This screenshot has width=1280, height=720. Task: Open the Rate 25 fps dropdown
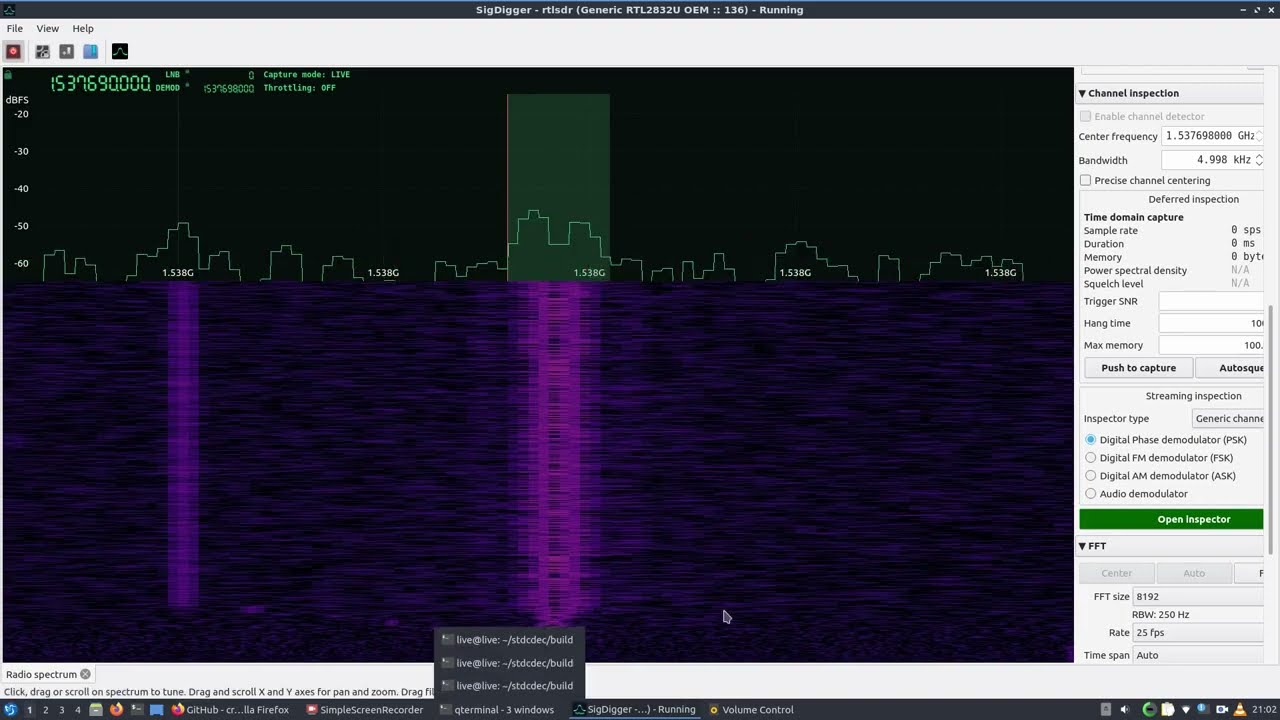click(x=1198, y=633)
